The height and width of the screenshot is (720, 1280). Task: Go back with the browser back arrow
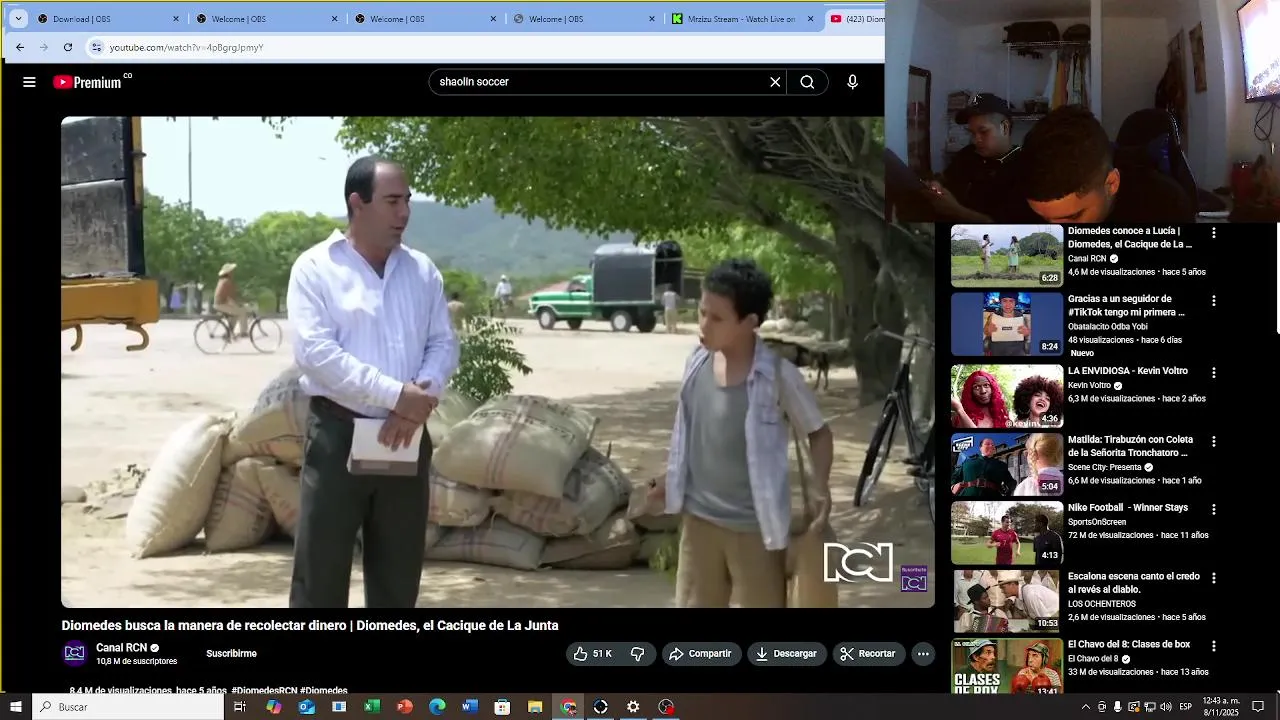(20, 47)
